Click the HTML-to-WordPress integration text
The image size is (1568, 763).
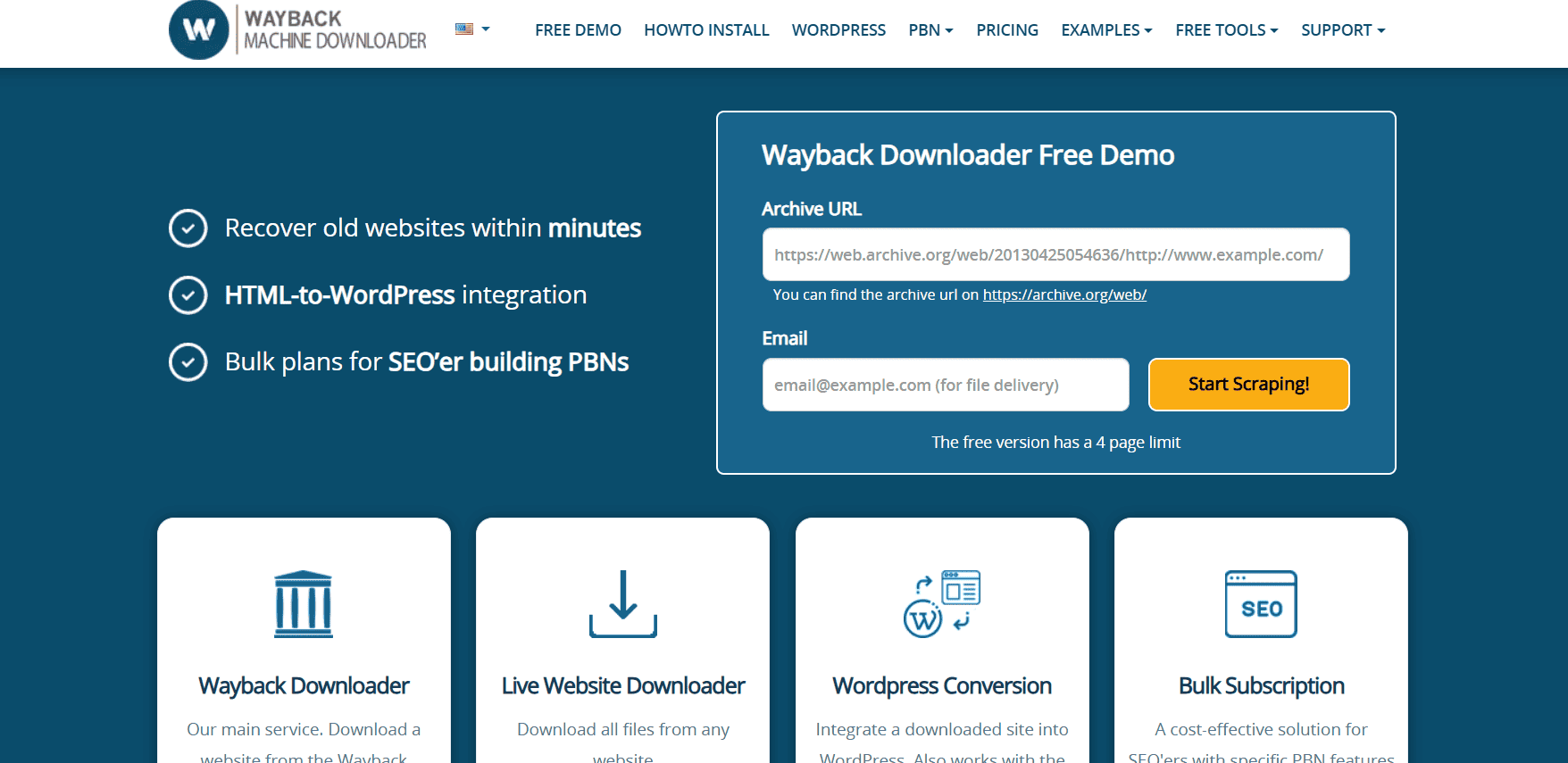click(405, 295)
